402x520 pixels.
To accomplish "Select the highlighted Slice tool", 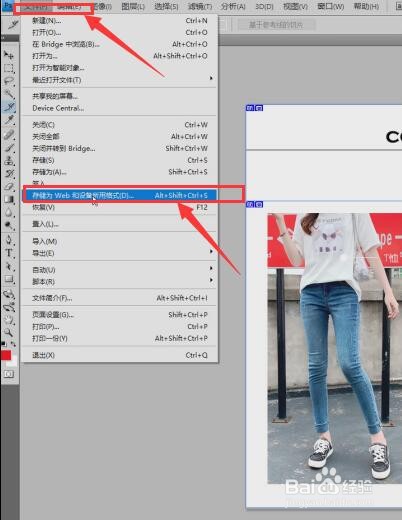I will point(9,107).
